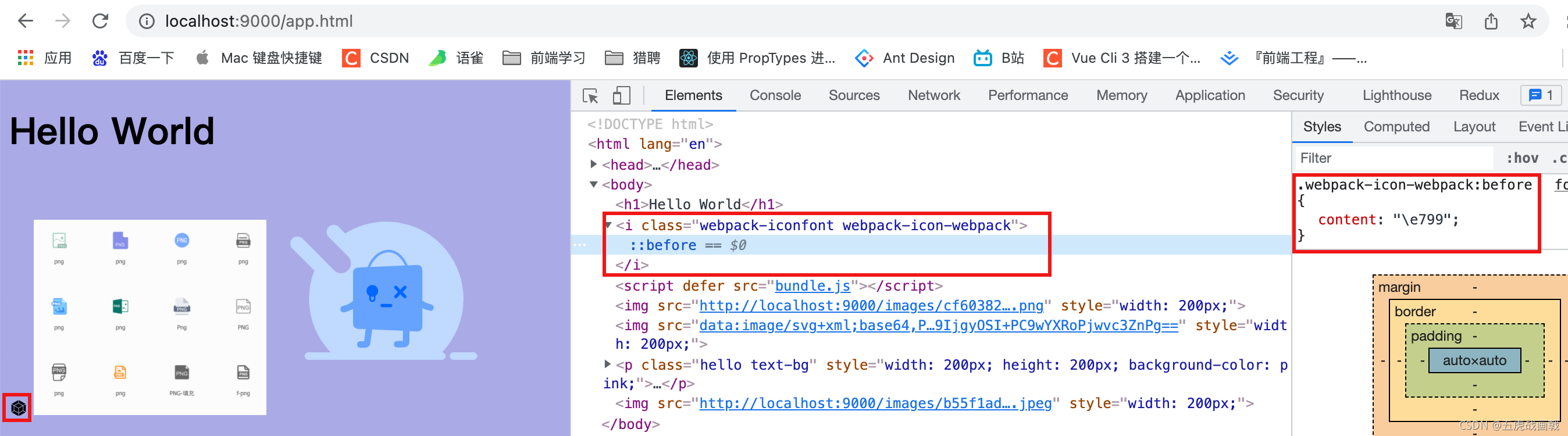
Task: Open the 『前端工程』 bookmark
Action: (x=1293, y=58)
